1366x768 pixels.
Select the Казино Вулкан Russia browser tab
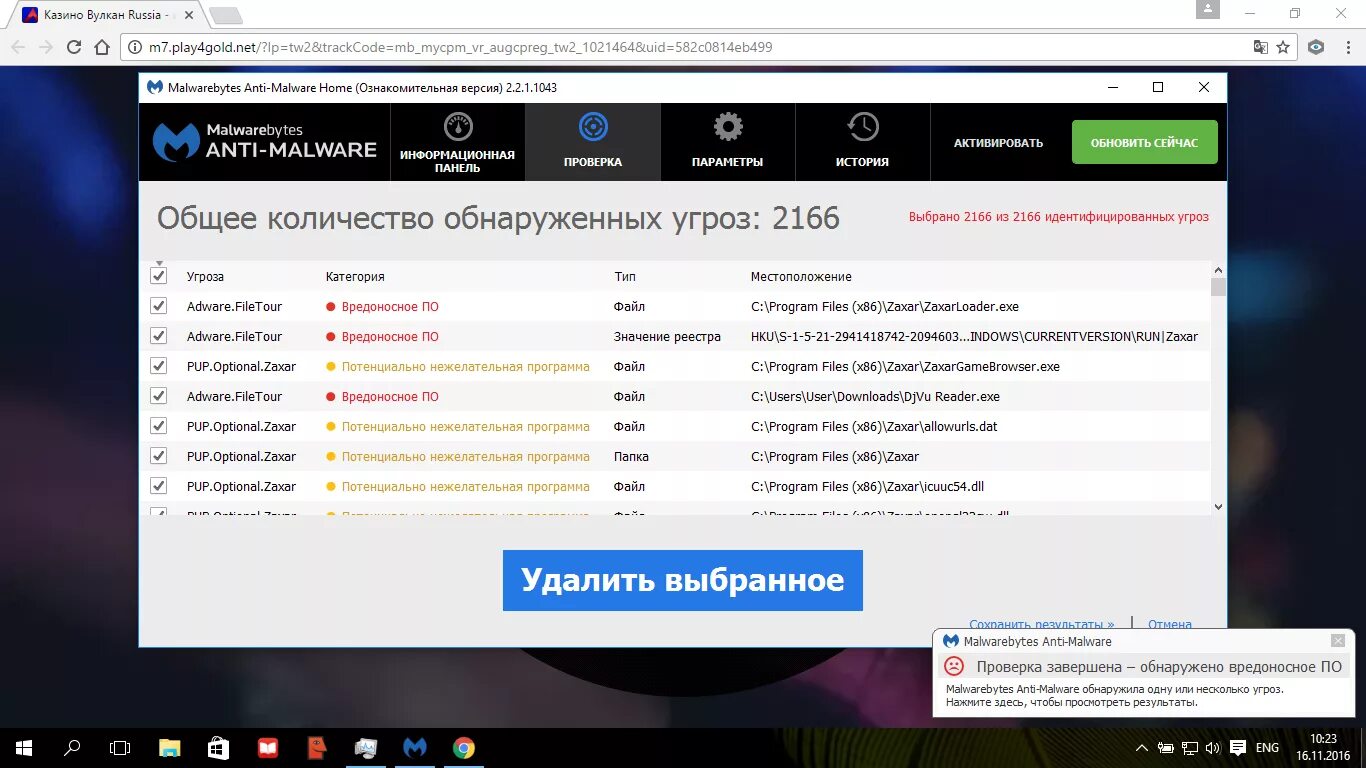click(105, 15)
